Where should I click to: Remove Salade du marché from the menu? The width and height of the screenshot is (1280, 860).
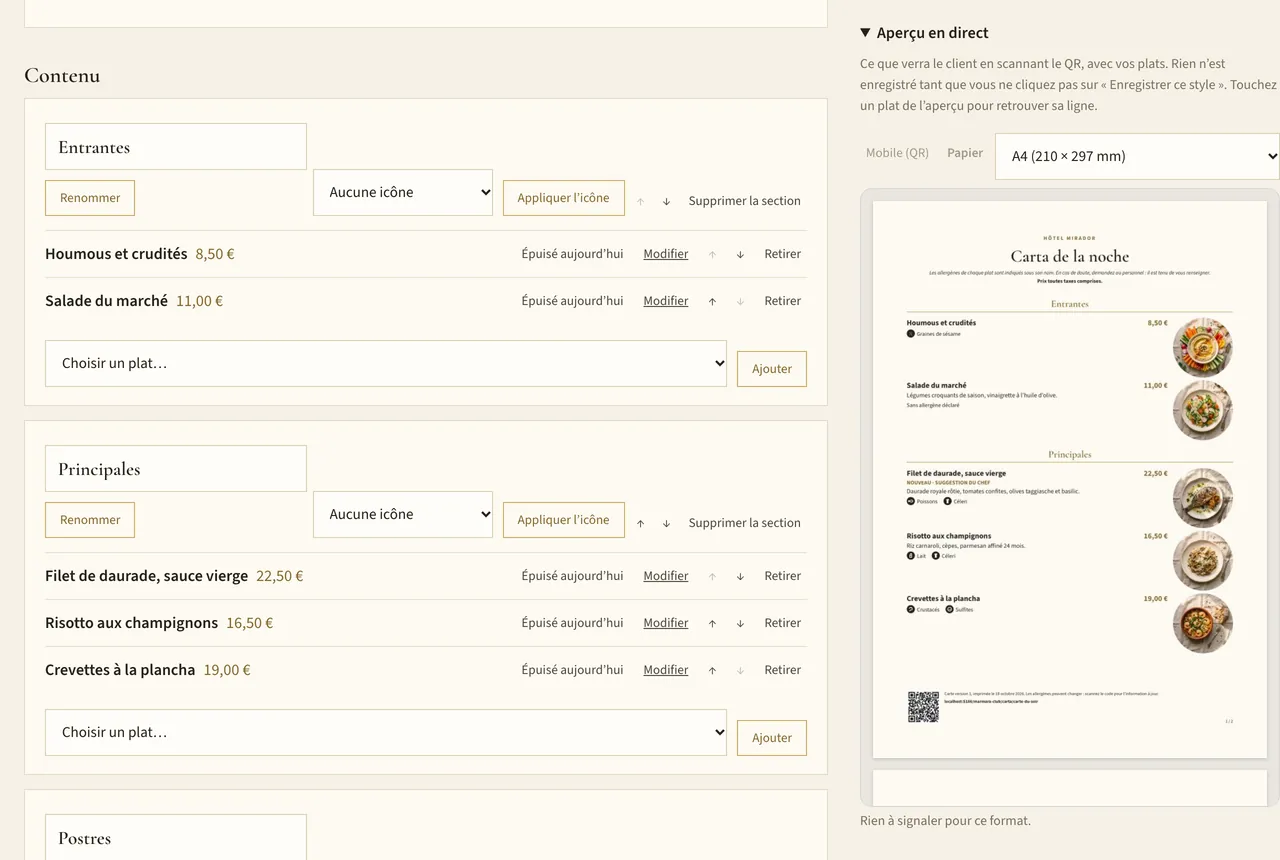783,301
